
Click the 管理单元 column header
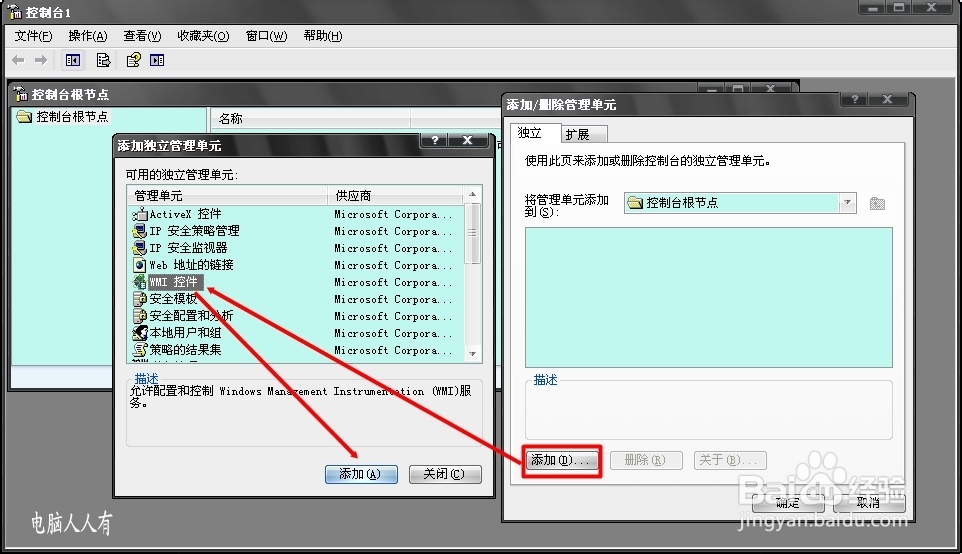(x=228, y=196)
